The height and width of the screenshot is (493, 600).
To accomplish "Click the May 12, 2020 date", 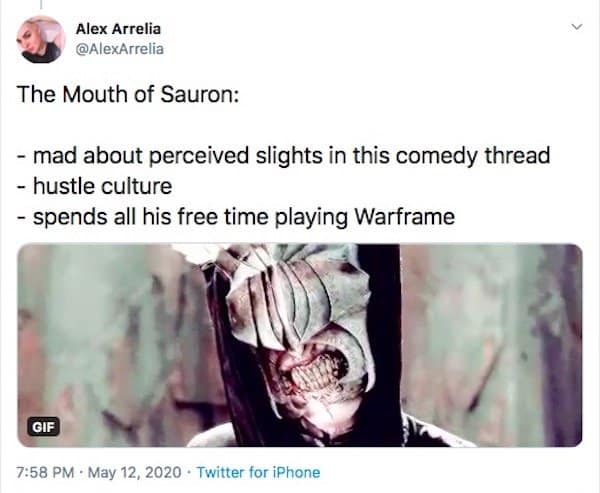I will pyautogui.click(x=135, y=472).
